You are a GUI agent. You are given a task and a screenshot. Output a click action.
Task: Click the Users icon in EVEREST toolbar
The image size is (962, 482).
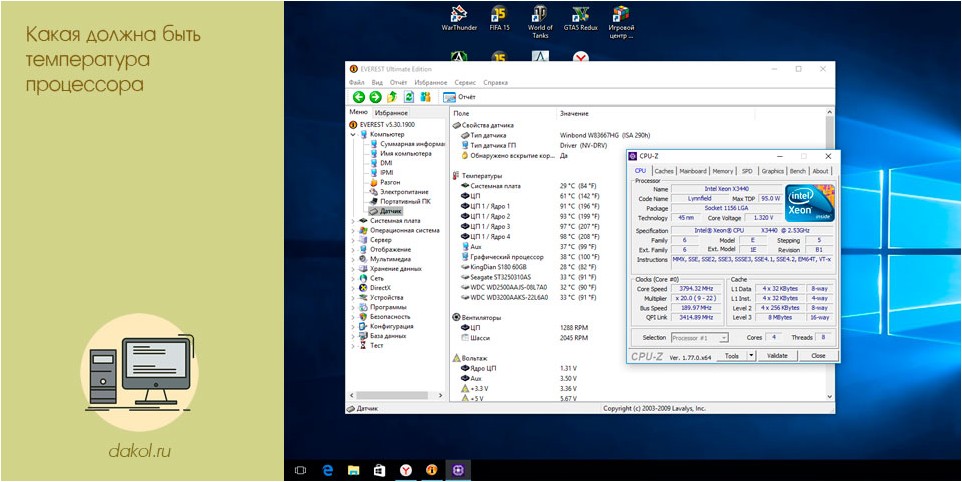pyautogui.click(x=425, y=97)
